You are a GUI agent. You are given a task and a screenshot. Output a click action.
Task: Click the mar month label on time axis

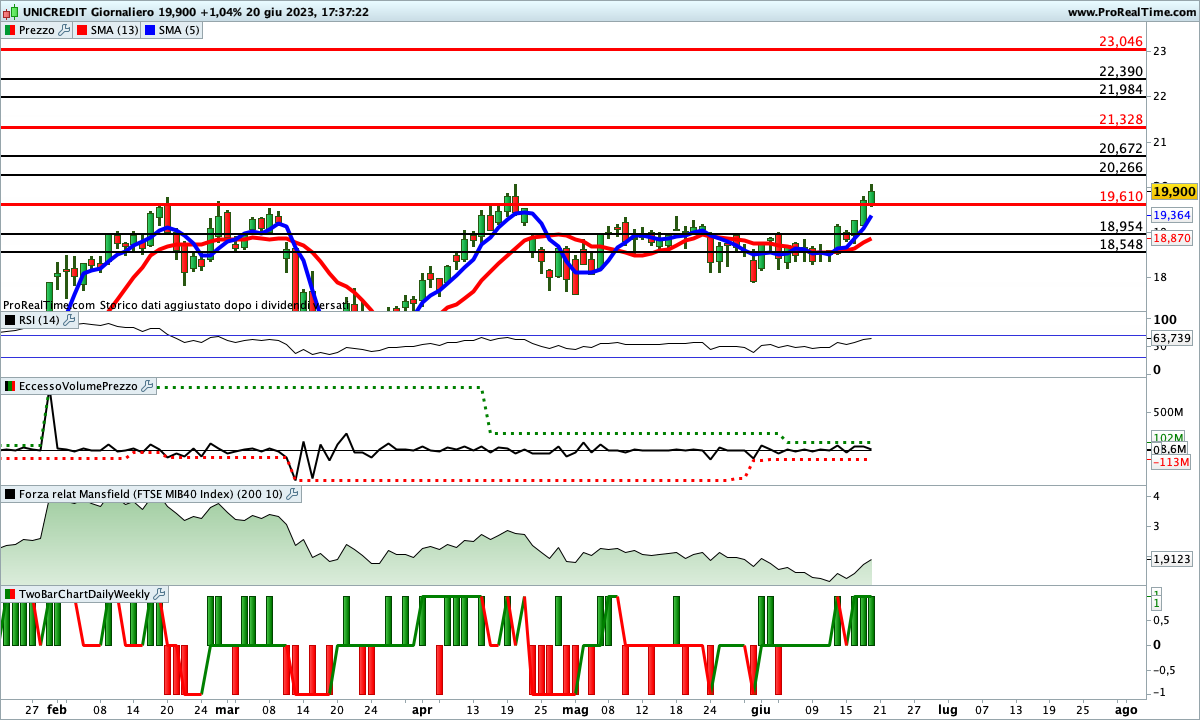coord(227,709)
